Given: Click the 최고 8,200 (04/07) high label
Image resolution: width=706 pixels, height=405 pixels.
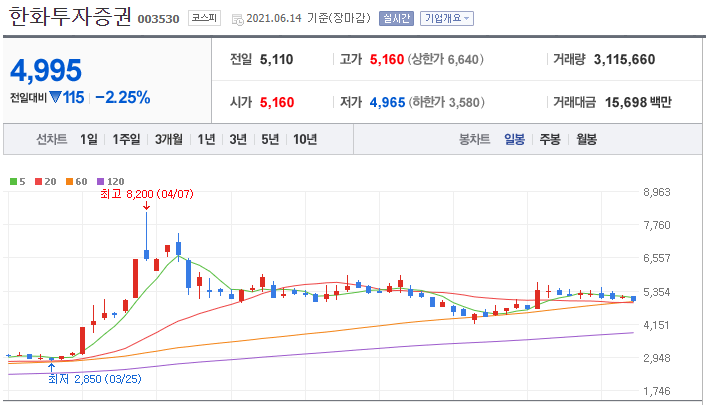Looking at the screenshot, I should (x=147, y=194).
